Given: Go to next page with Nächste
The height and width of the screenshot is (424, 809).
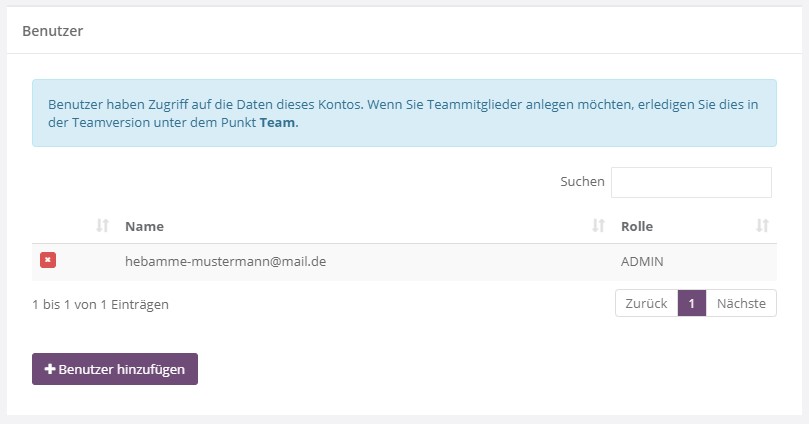Looking at the screenshot, I should pyautogui.click(x=741, y=304).
